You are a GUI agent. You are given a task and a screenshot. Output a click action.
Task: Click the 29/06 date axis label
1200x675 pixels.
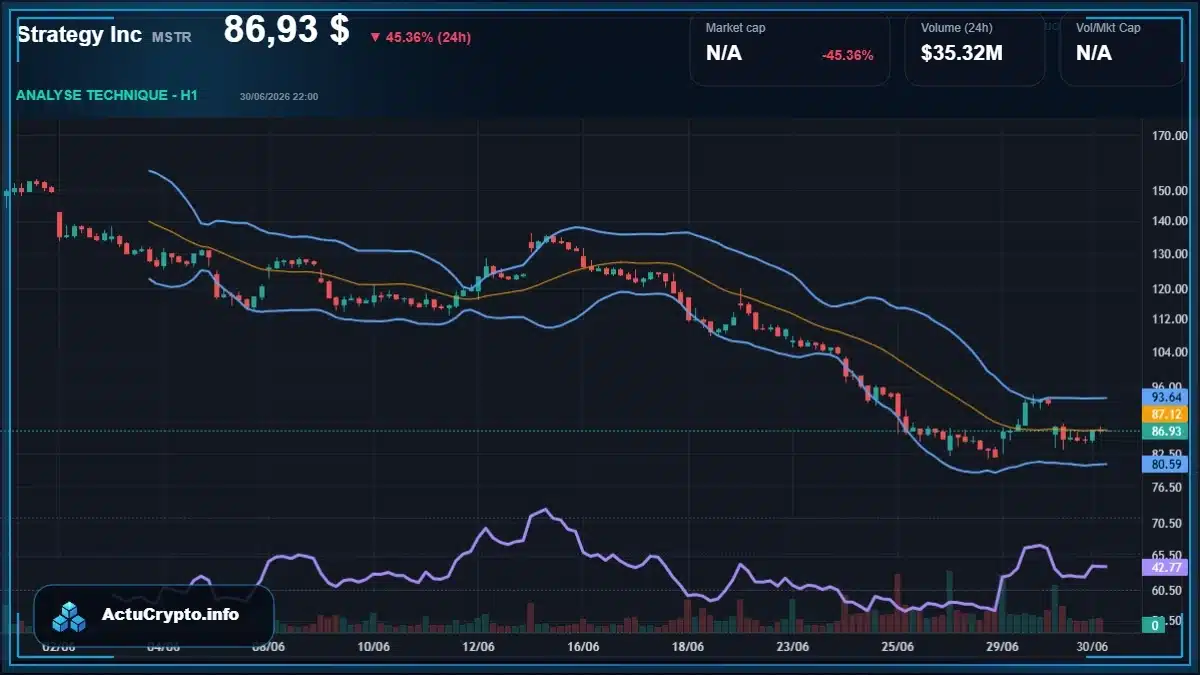click(x=1003, y=647)
